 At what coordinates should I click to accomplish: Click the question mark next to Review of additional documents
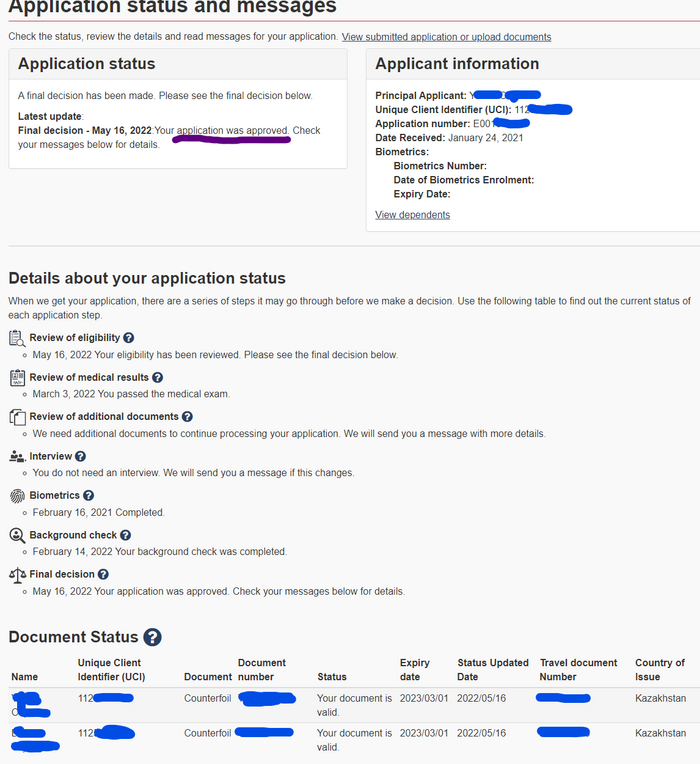pyautogui.click(x=187, y=417)
